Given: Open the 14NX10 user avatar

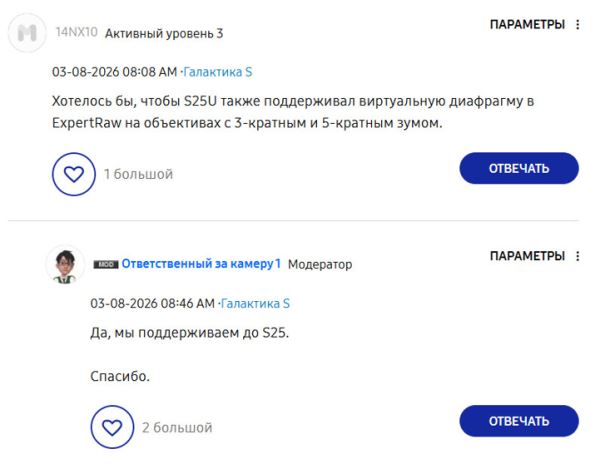Looking at the screenshot, I should (x=27, y=33).
